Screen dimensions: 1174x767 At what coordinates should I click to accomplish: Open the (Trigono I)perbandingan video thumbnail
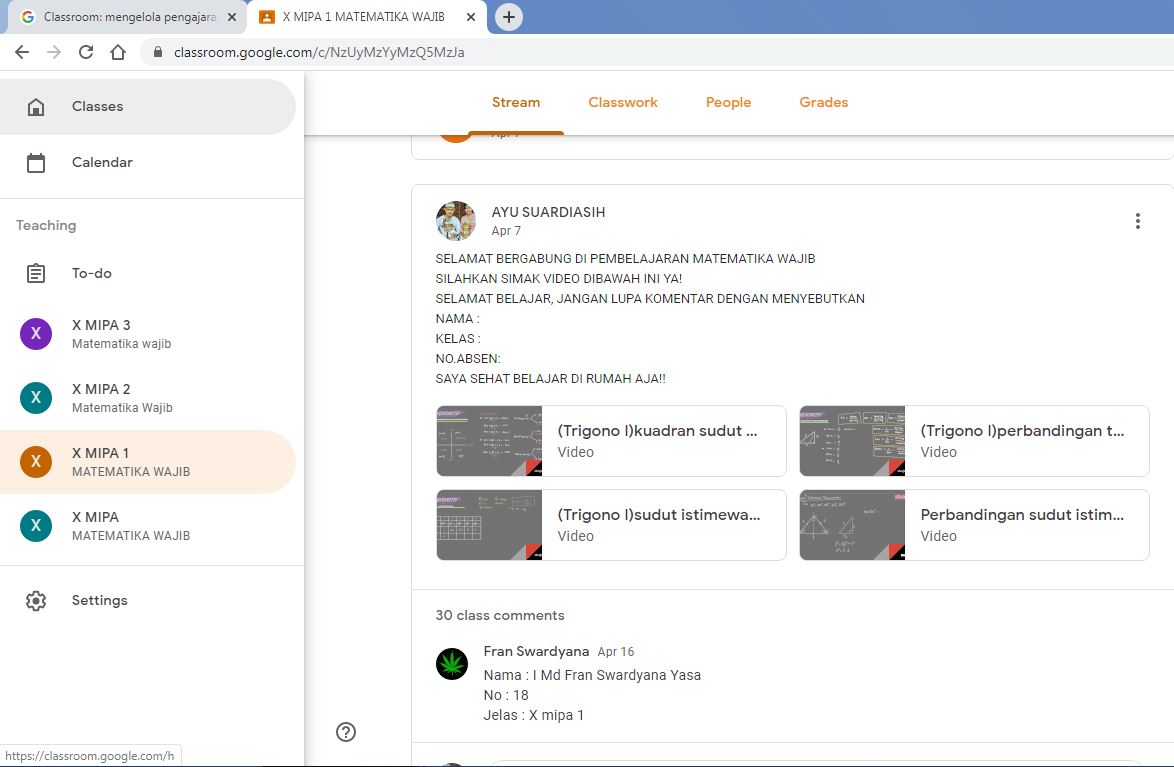[852, 441]
